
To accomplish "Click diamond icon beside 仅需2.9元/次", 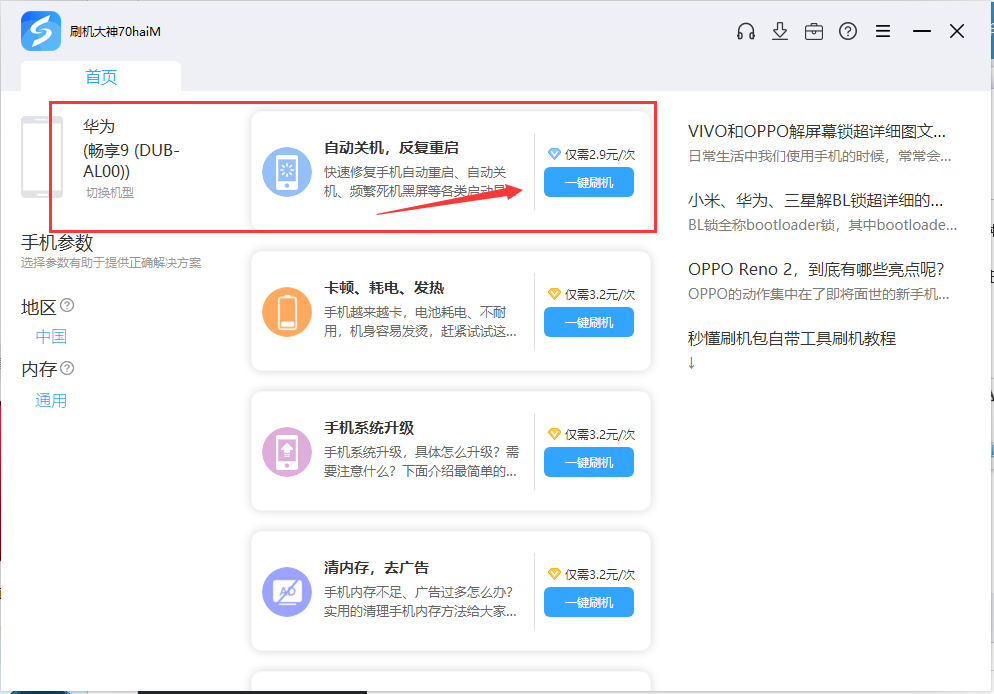I will pos(554,154).
